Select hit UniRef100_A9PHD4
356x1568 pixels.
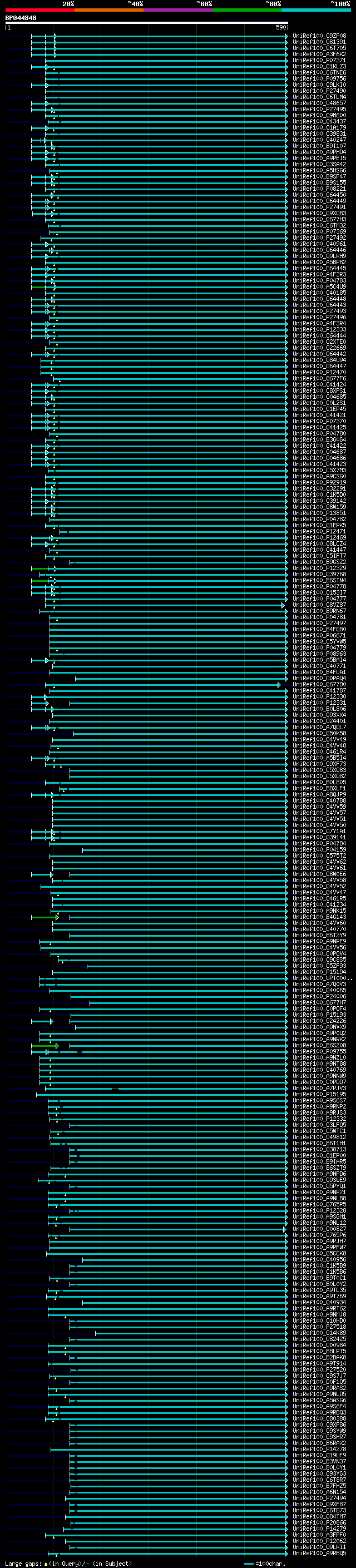[319, 152]
